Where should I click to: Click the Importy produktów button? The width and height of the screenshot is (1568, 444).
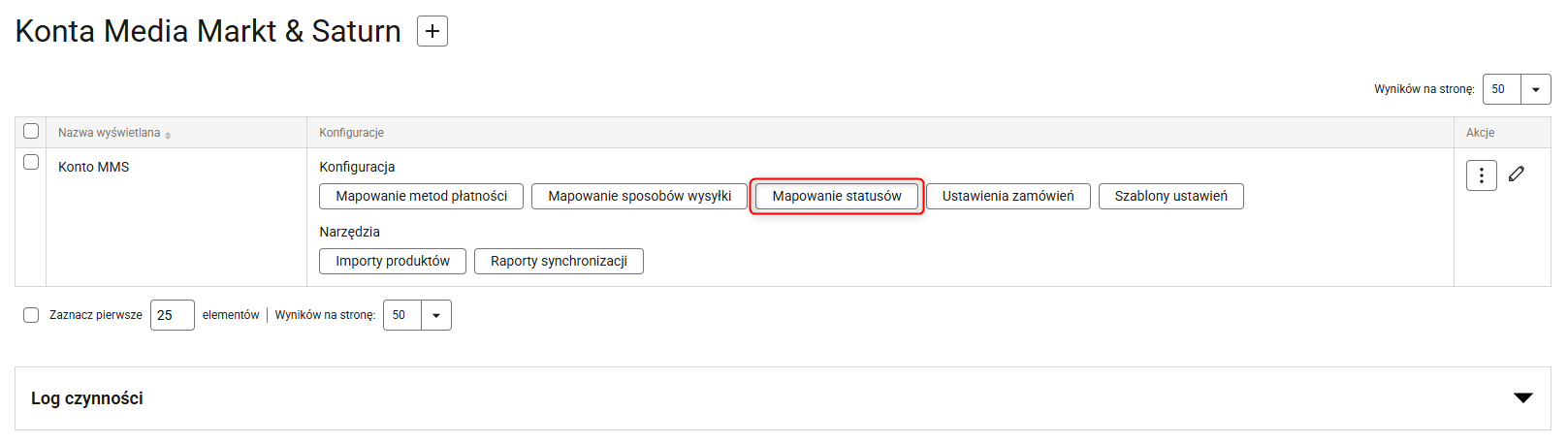coord(393,261)
